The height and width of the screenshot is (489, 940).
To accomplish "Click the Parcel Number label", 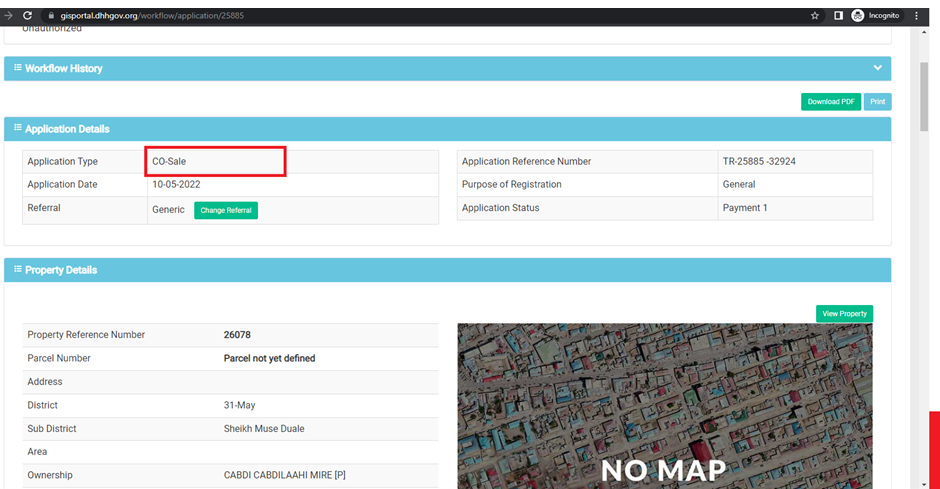I will point(59,358).
